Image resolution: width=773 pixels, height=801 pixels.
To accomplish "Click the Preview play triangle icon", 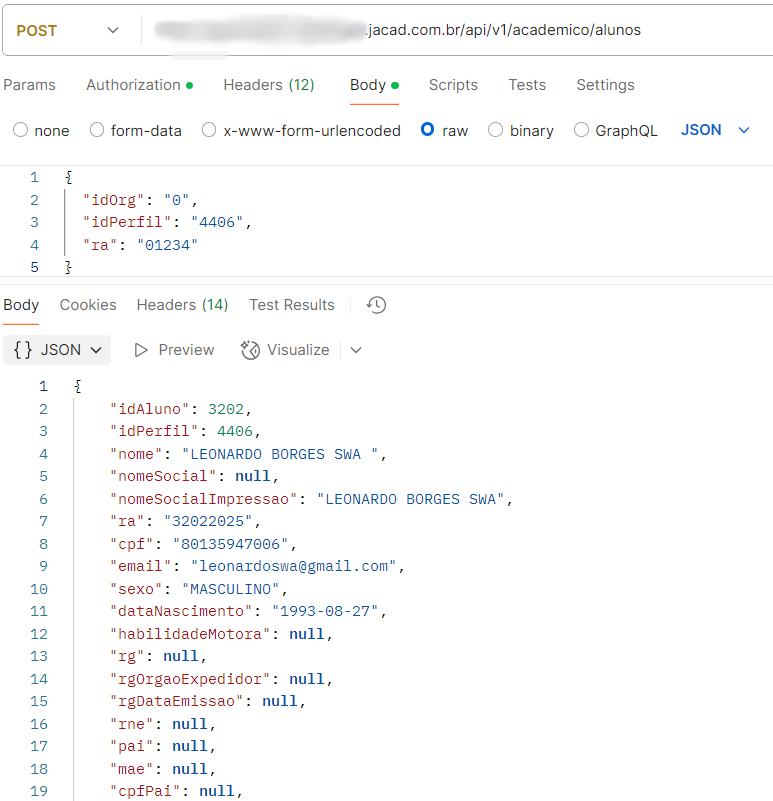I will [x=140, y=350].
